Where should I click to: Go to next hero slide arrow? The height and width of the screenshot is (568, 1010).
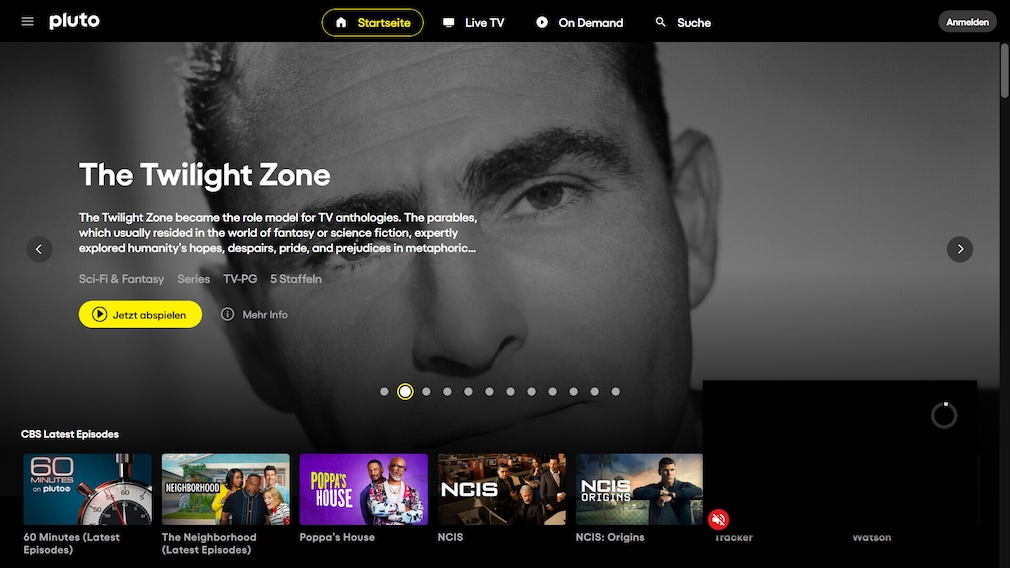click(x=960, y=249)
